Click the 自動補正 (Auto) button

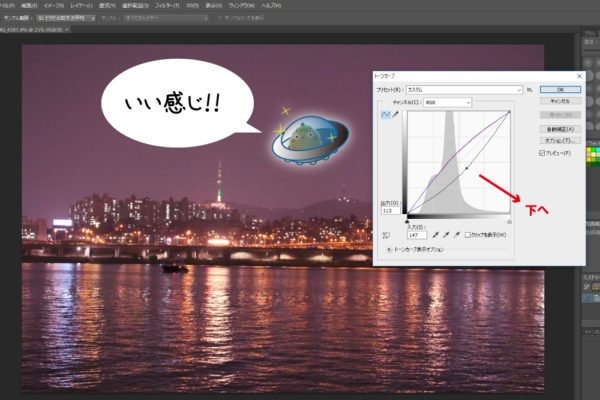click(x=559, y=129)
